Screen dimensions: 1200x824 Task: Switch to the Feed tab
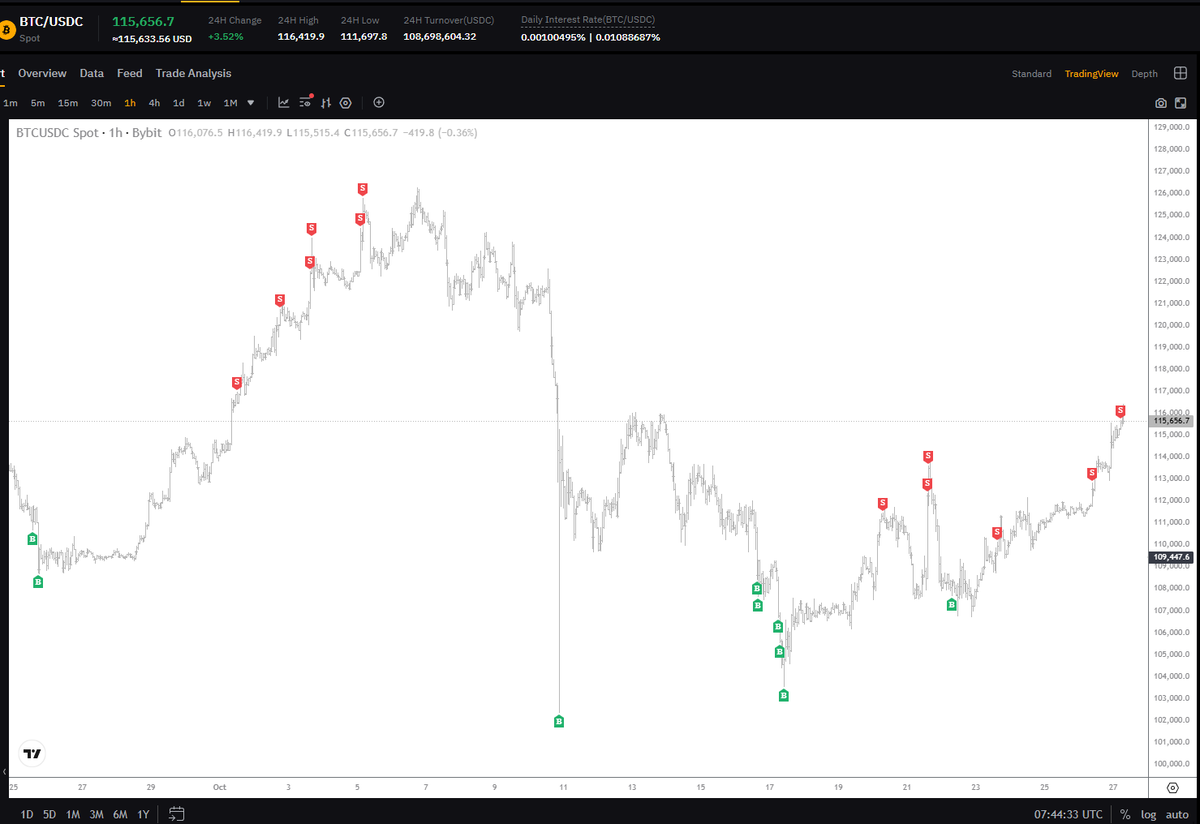130,73
